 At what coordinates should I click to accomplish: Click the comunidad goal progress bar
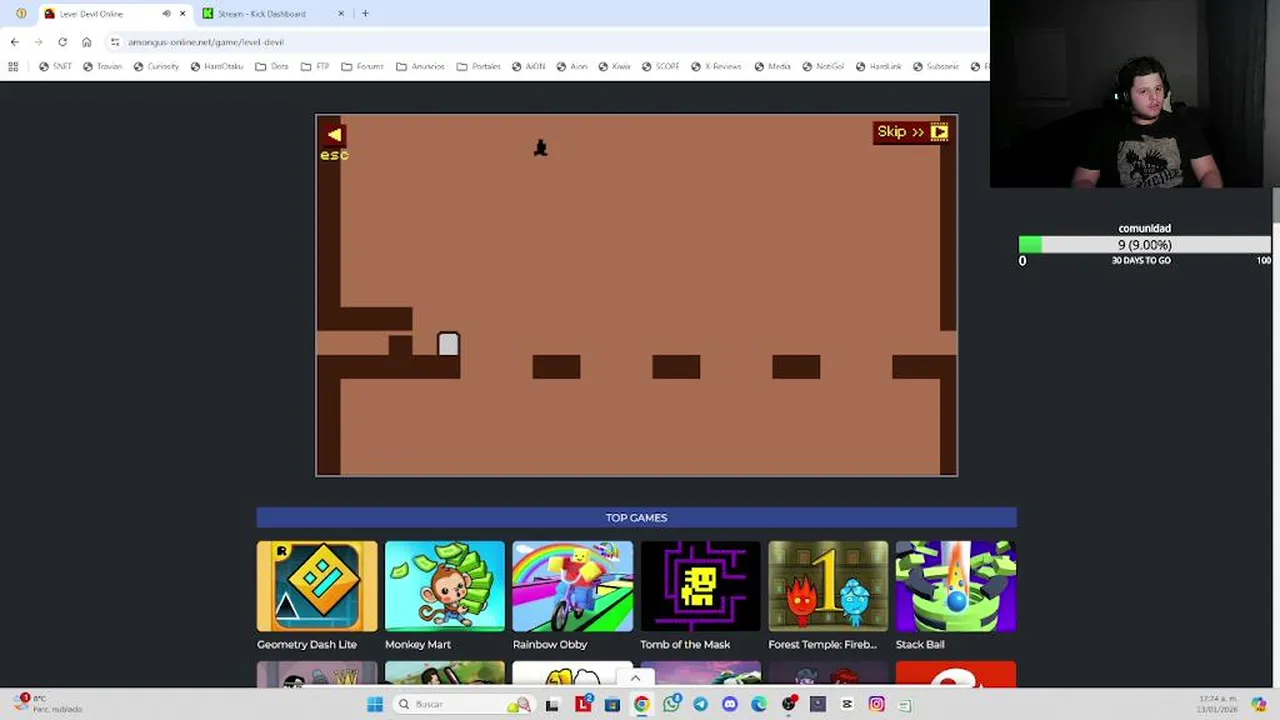(1144, 245)
